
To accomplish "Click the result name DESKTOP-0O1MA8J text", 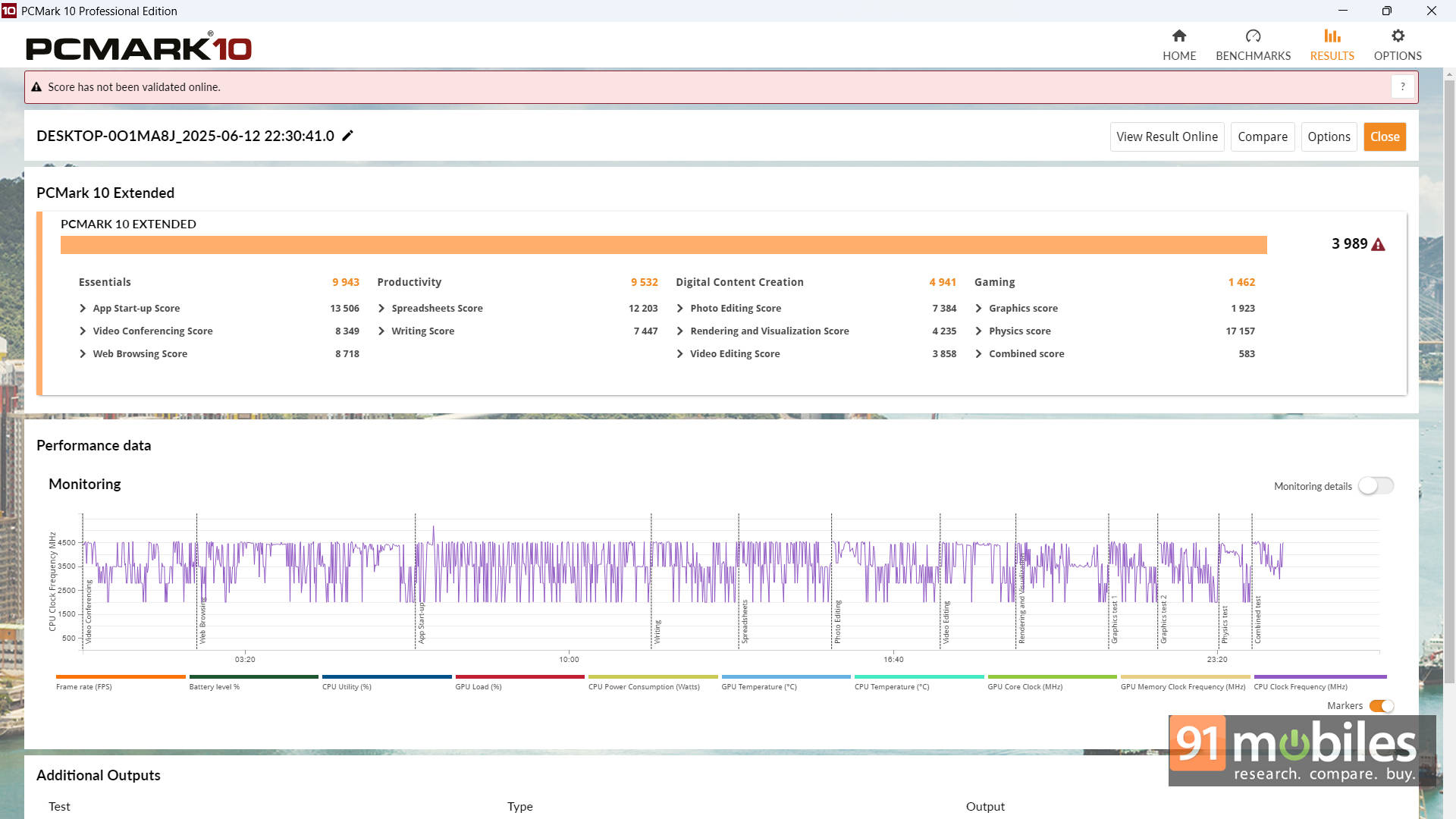I will (x=185, y=136).
